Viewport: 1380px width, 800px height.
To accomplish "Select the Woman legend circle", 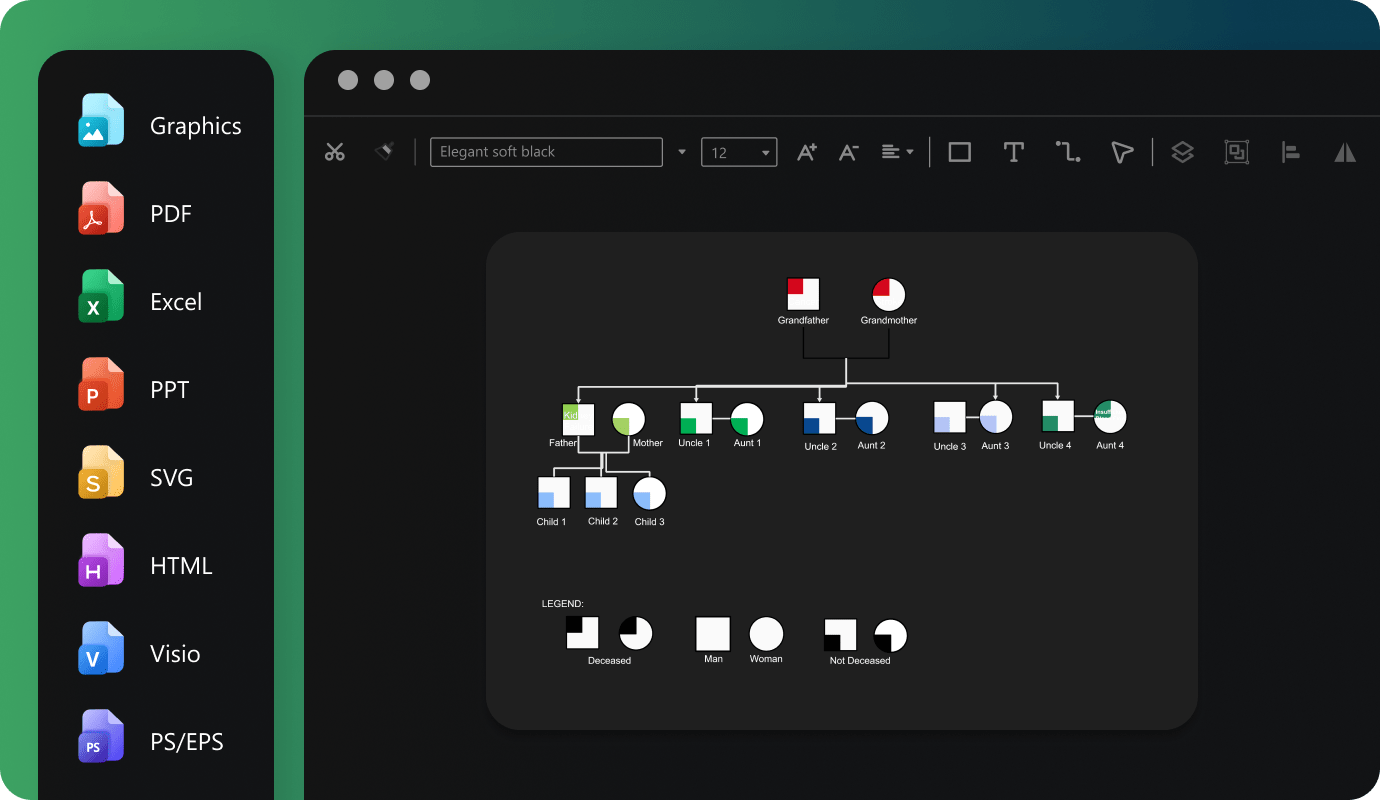I will pos(766,634).
